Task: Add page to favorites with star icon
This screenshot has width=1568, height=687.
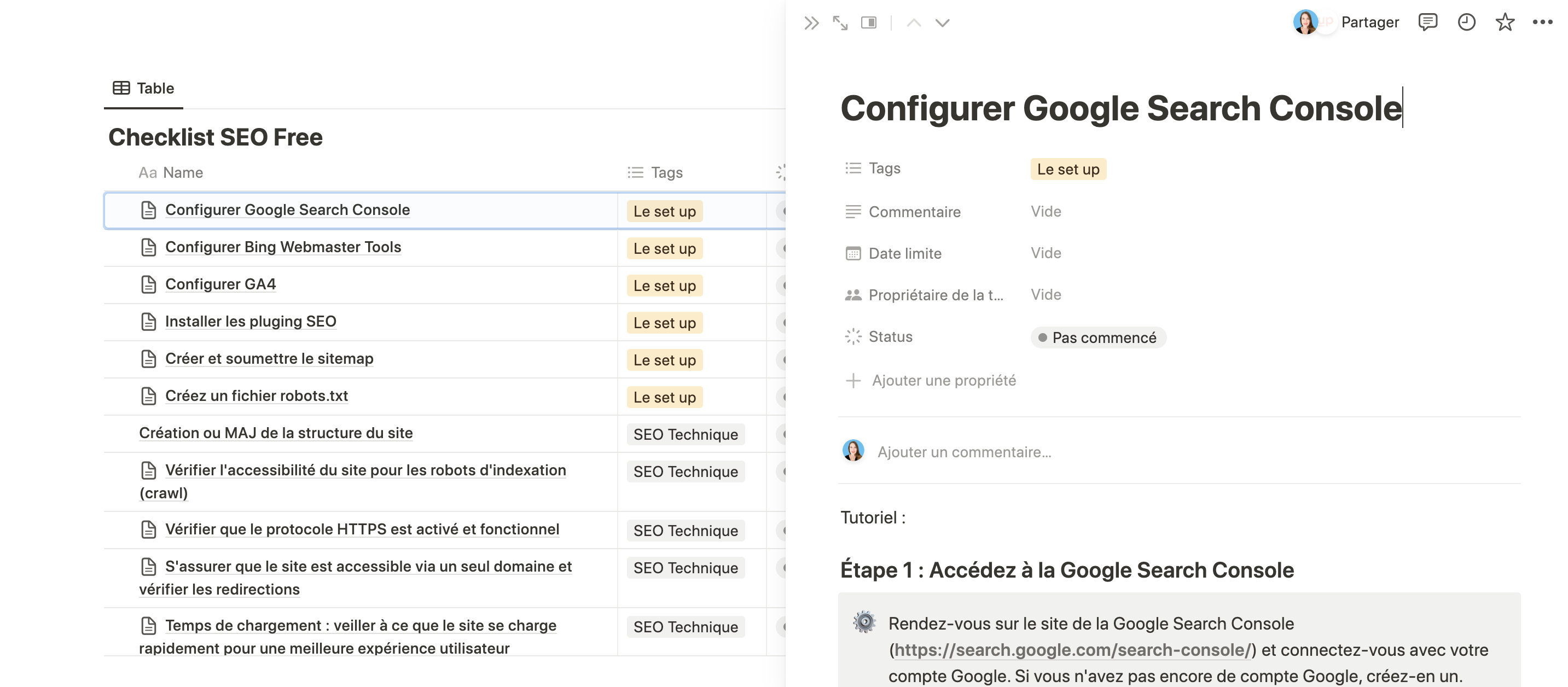Action: pos(1505,22)
